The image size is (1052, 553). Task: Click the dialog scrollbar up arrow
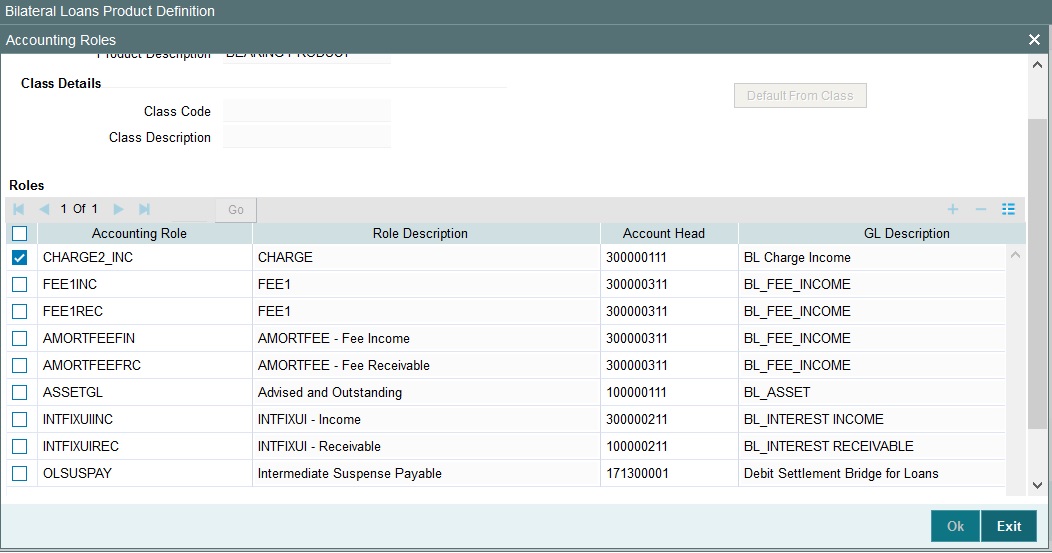[x=1037, y=65]
